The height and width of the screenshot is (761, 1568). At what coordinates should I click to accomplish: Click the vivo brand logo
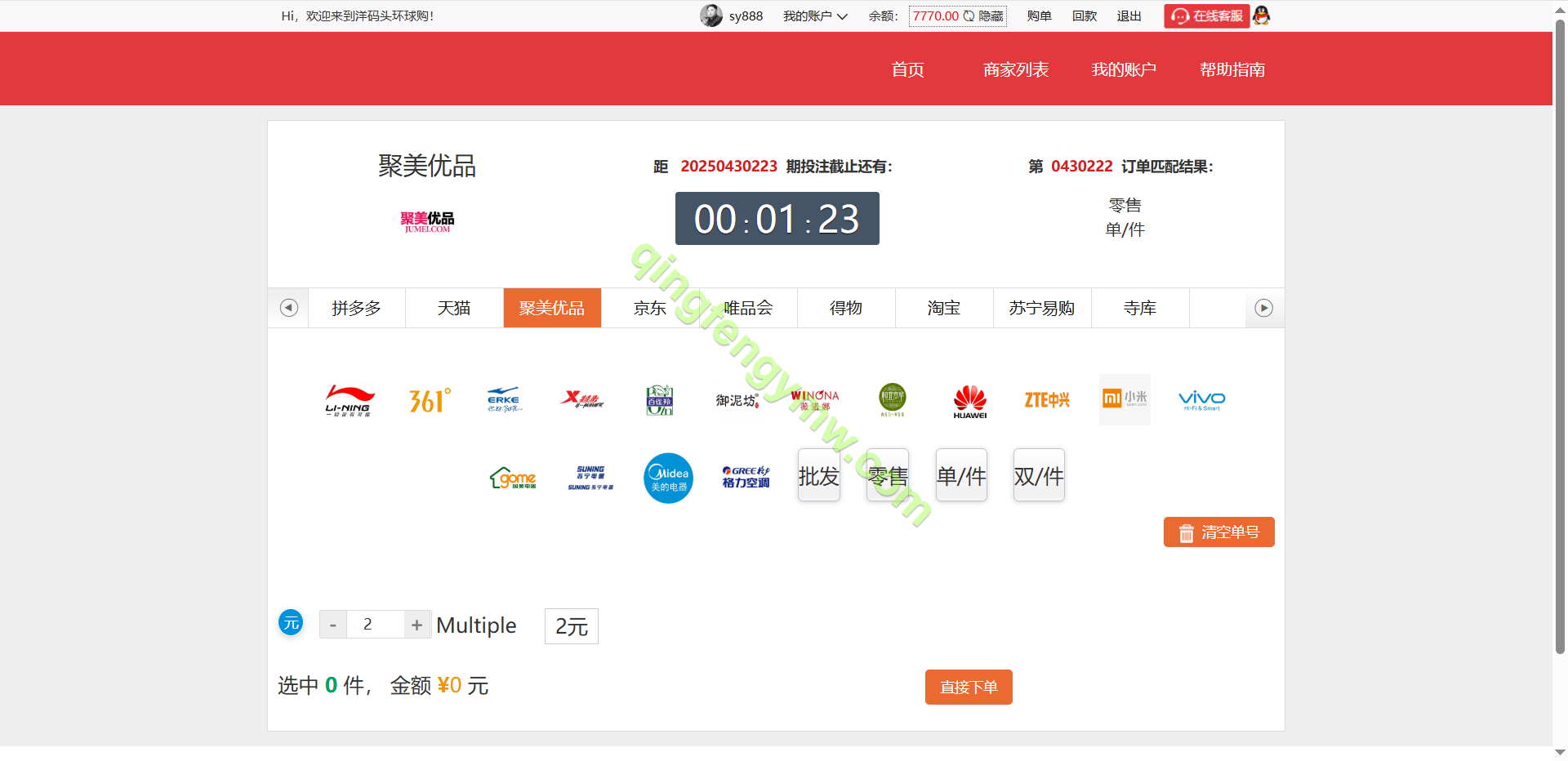pyautogui.click(x=1201, y=400)
